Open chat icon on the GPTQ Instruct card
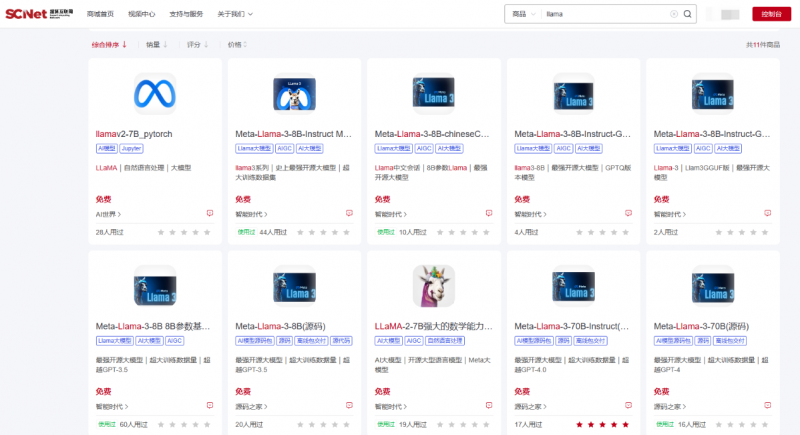The width and height of the screenshot is (800, 435). pos(628,213)
